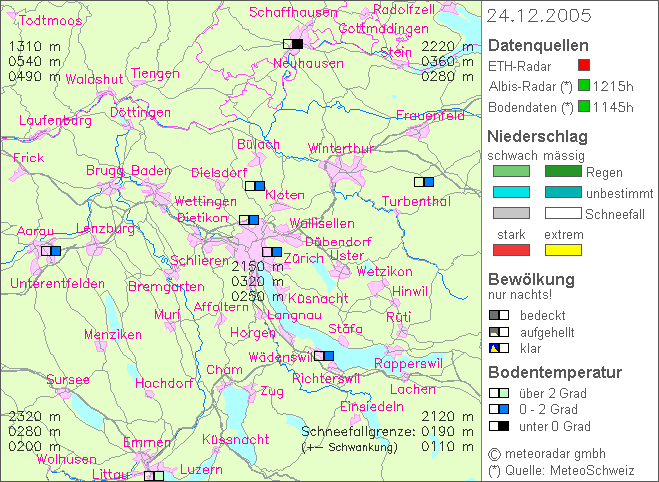Click the Rapperswil town label
Screen dimensions: 659x482
click(409, 363)
